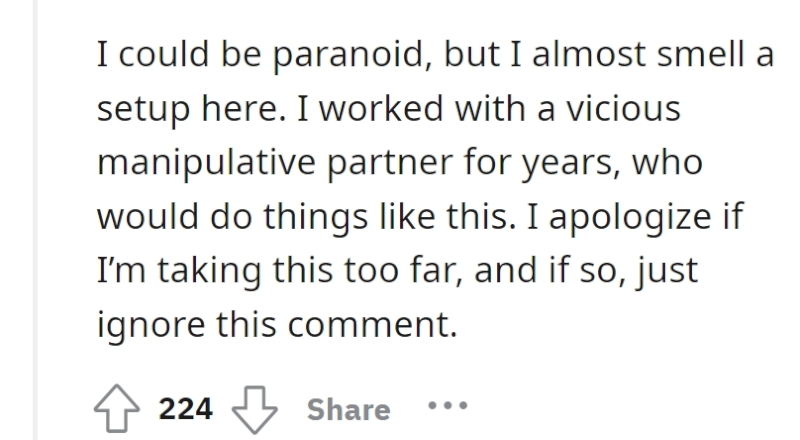Click the word "setup" in the comment
This screenshot has height=440, width=800.
click(x=143, y=109)
